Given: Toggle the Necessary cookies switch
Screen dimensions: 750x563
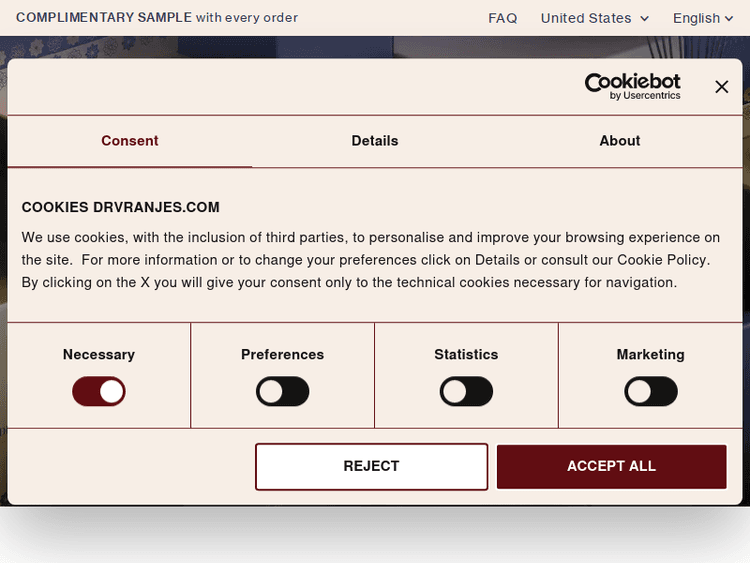Looking at the screenshot, I should [99, 391].
